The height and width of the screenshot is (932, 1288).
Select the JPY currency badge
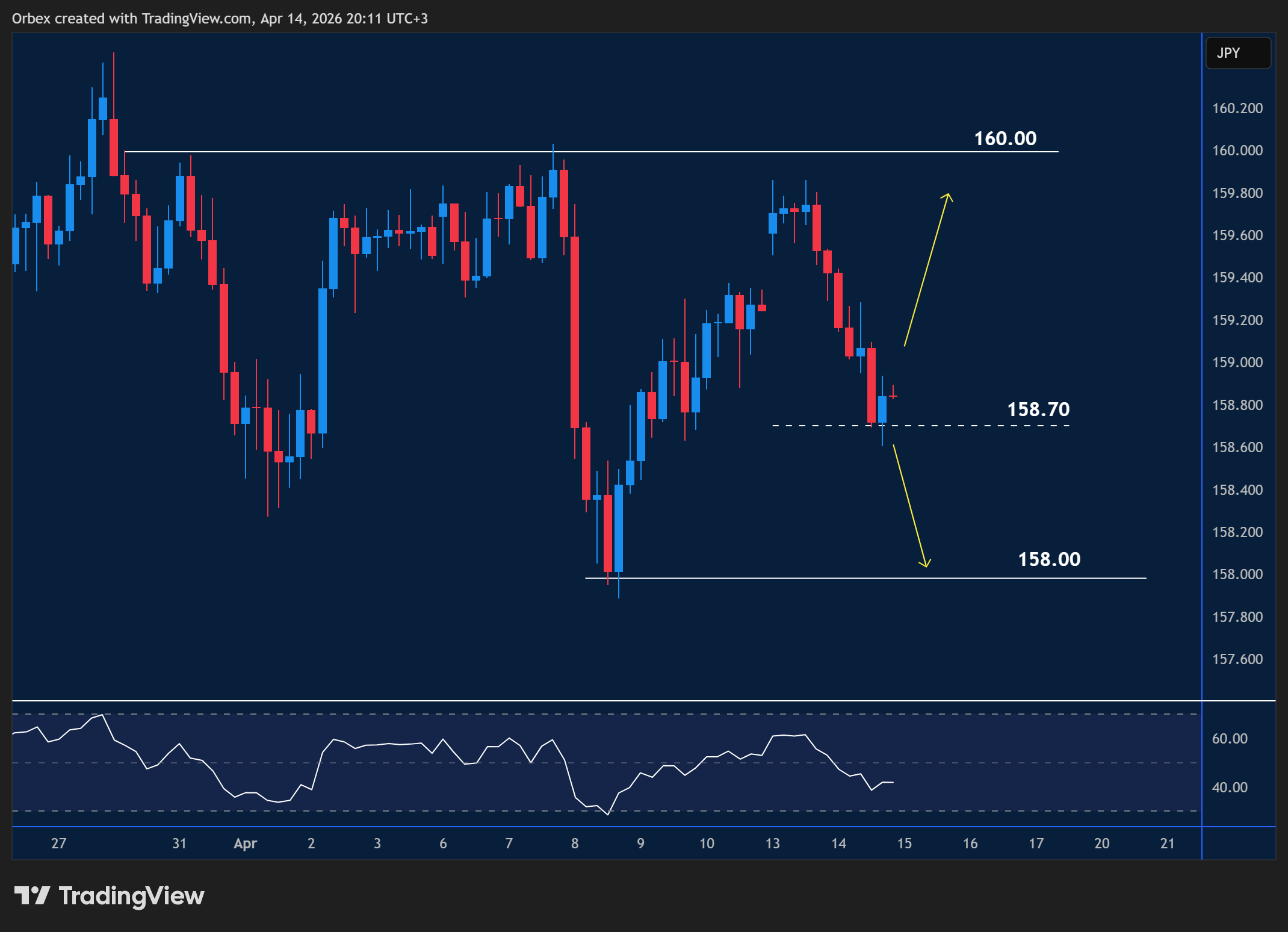pyautogui.click(x=1238, y=53)
